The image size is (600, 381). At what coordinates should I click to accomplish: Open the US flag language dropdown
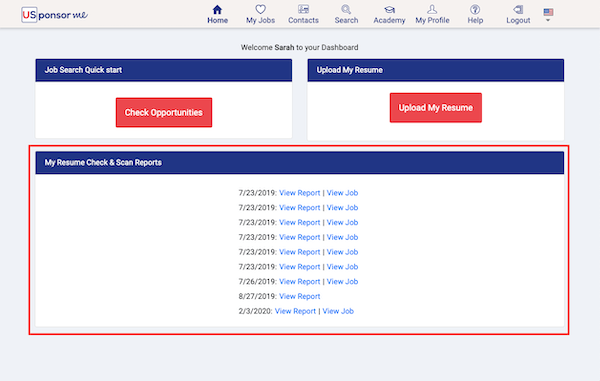[x=548, y=15]
